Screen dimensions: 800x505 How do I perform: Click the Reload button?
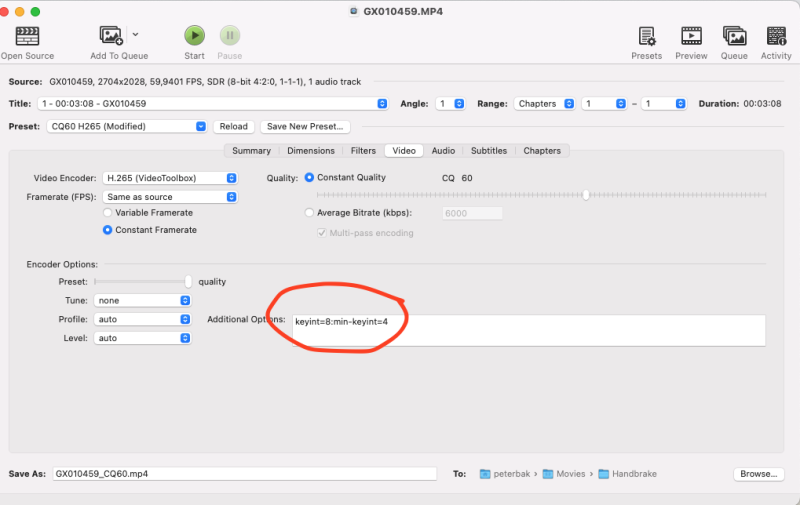(x=234, y=127)
